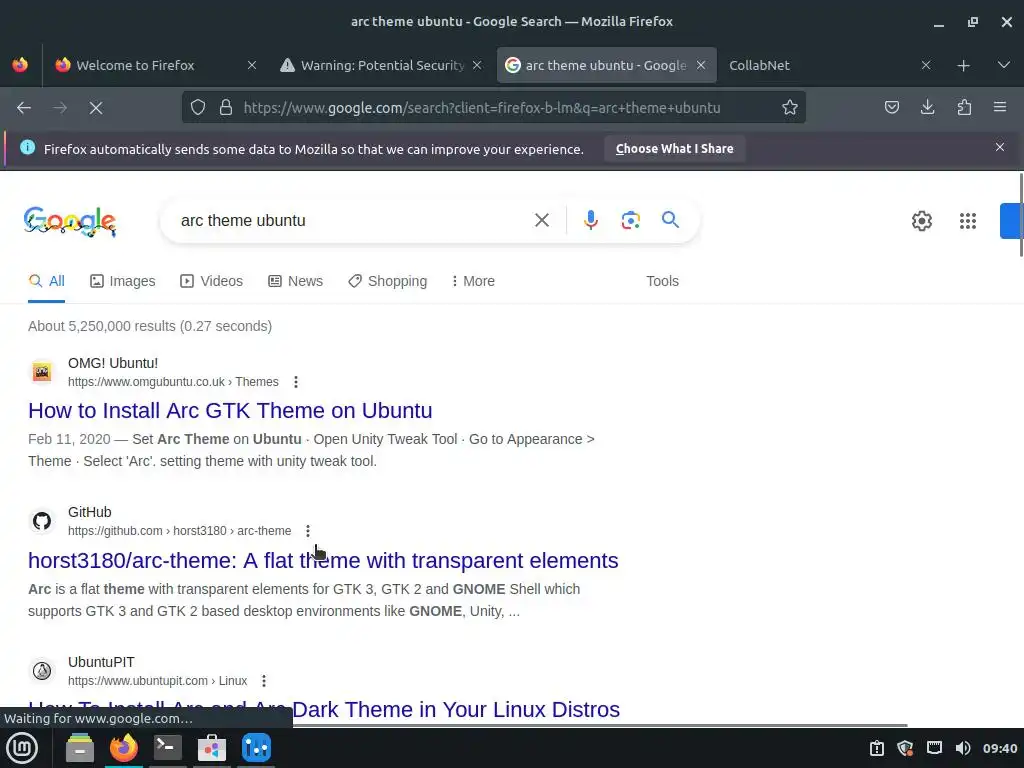Submit search with the magnifier icon

[x=670, y=219]
